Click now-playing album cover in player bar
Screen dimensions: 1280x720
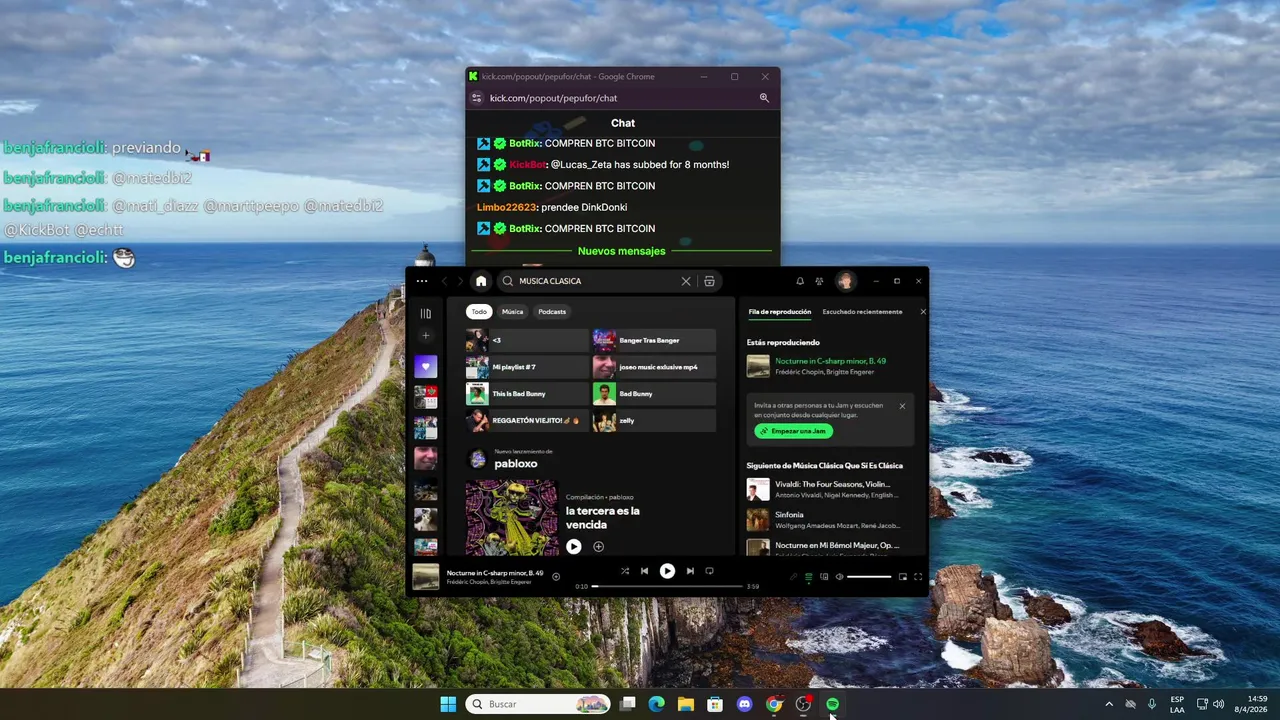click(426, 576)
